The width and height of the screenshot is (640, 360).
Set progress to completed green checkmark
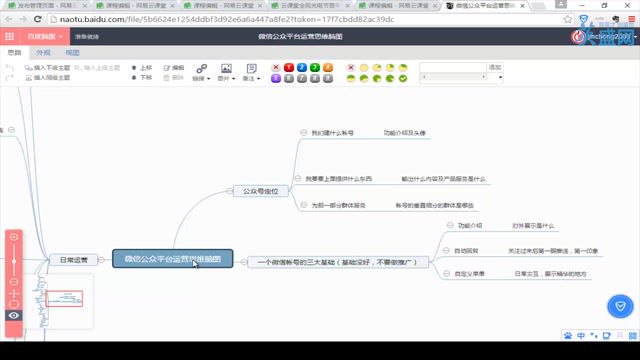(x=403, y=78)
